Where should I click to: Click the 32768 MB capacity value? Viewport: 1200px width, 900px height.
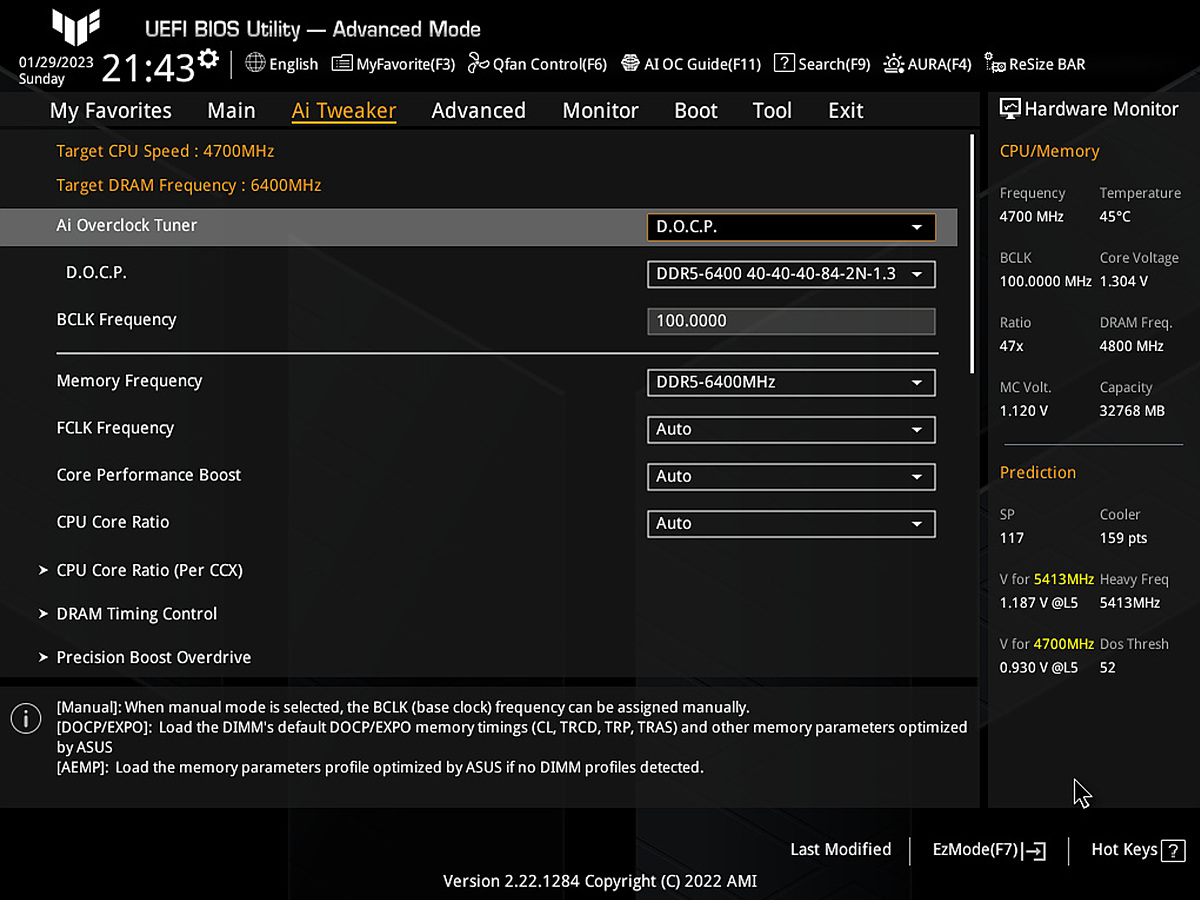click(x=1132, y=411)
